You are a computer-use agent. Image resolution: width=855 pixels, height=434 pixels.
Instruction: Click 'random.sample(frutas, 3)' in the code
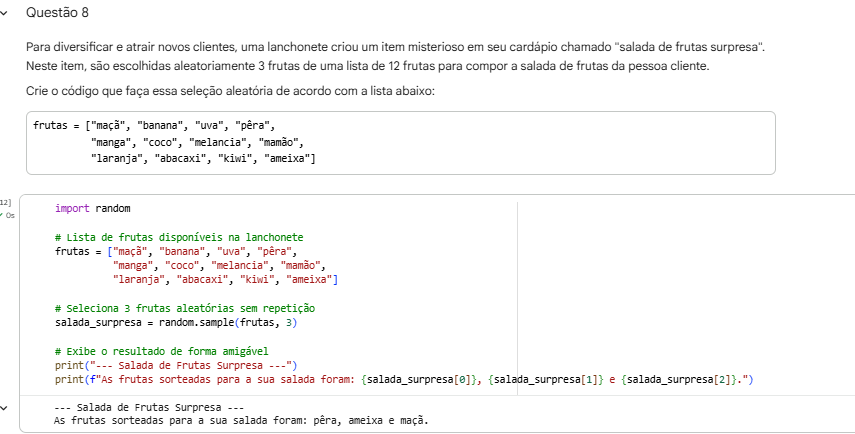pyautogui.click(x=228, y=323)
